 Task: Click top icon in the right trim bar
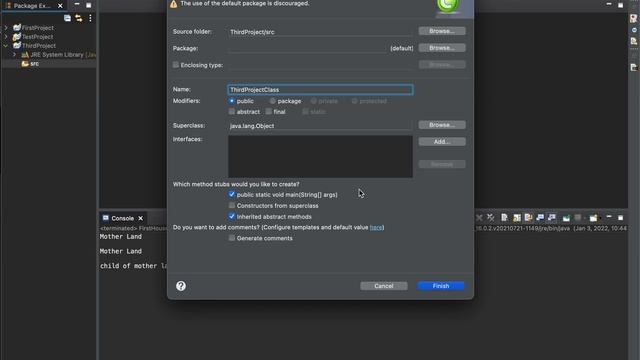click(x=633, y=18)
